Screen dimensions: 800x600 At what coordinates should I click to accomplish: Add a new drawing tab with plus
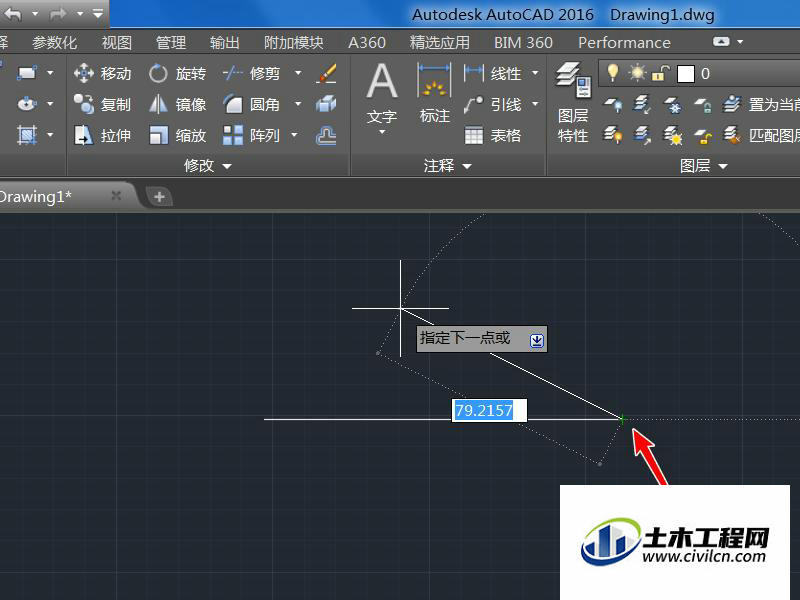pos(159,196)
